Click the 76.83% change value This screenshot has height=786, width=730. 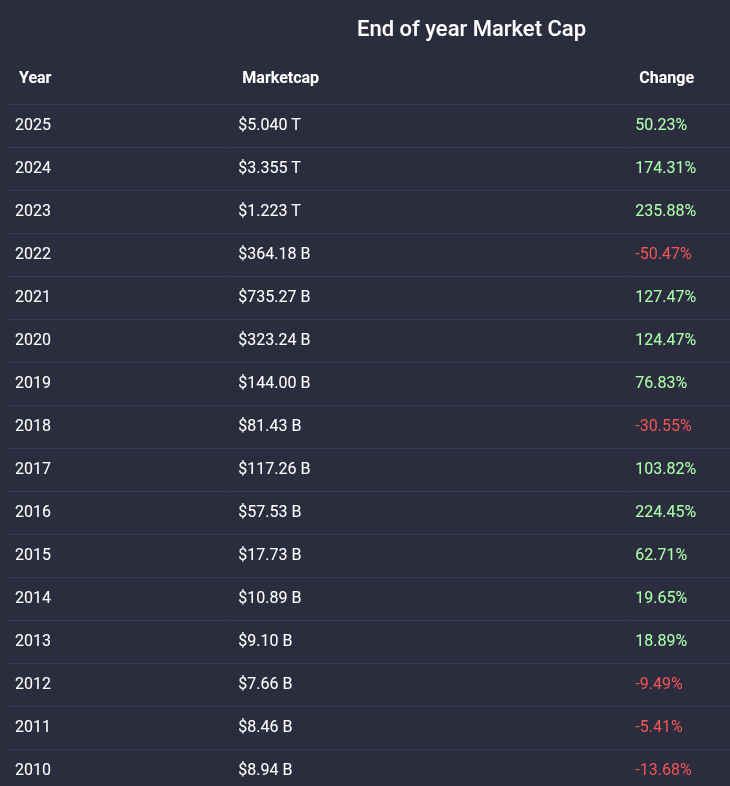click(661, 383)
